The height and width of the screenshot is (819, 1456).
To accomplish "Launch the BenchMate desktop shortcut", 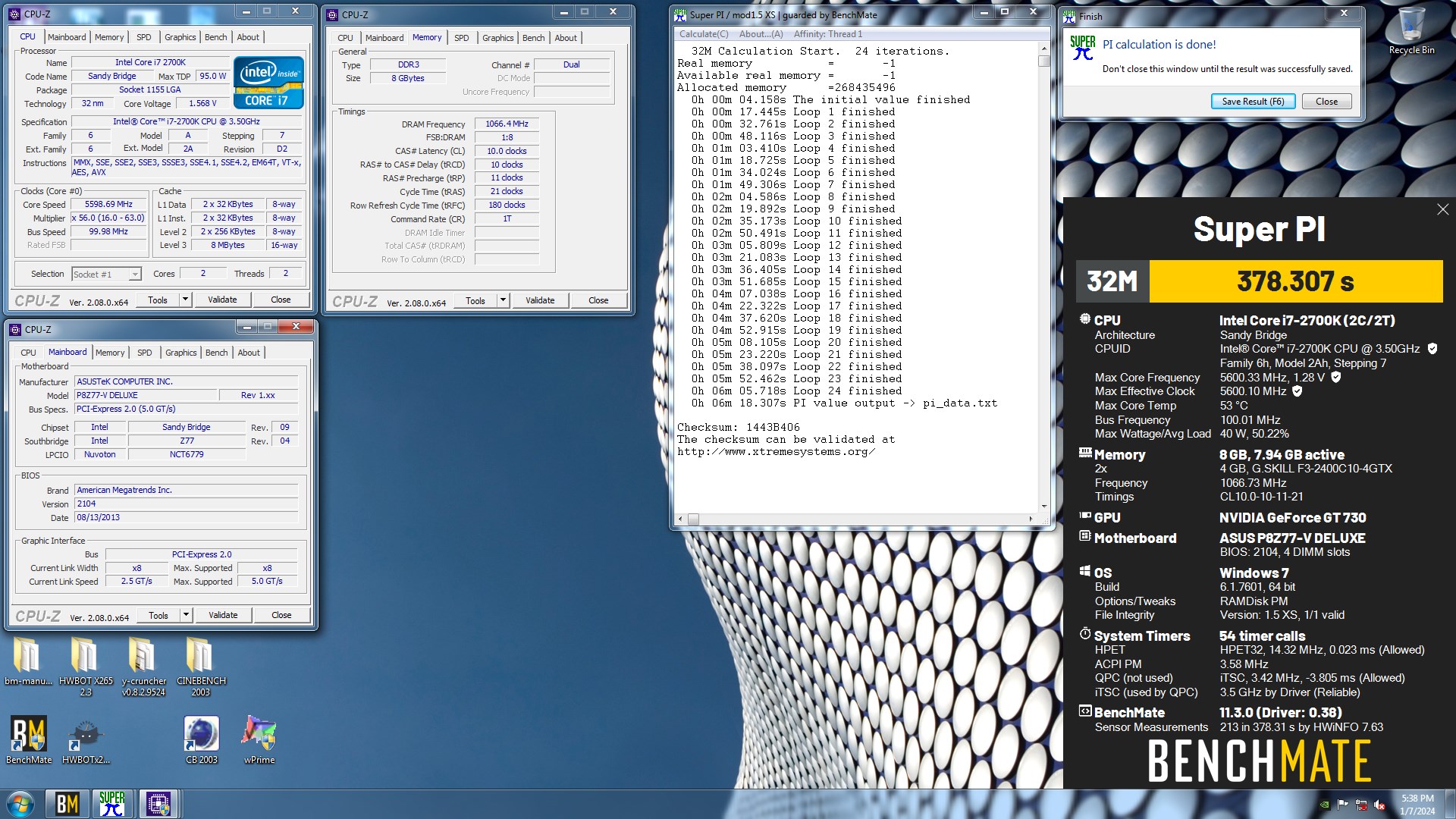I will 29,740.
